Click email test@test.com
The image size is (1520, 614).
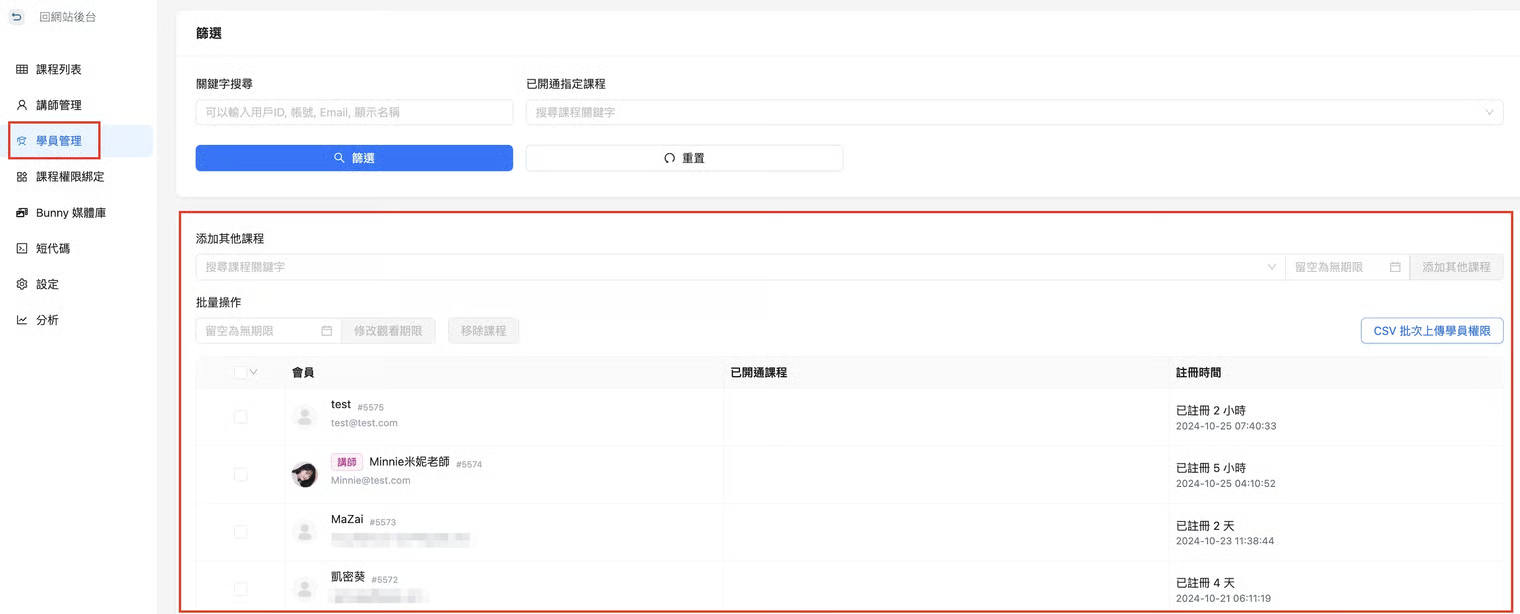[364, 423]
